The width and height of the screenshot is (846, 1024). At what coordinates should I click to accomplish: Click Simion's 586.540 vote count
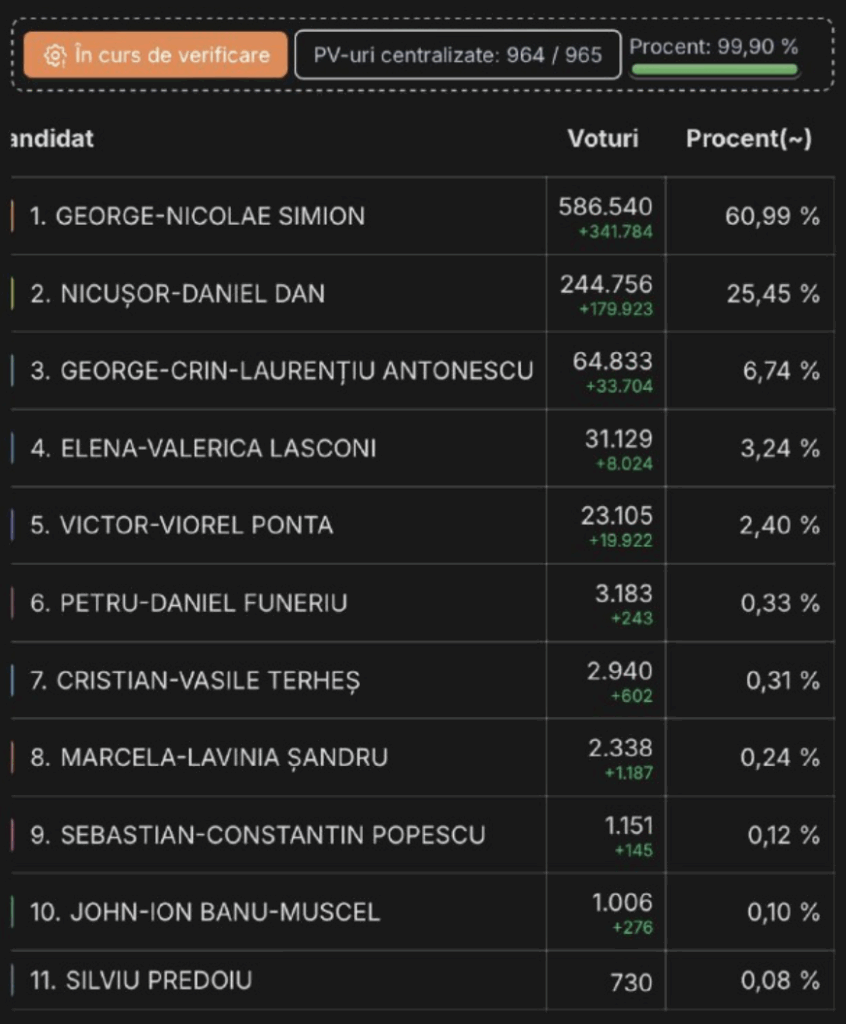605,207
